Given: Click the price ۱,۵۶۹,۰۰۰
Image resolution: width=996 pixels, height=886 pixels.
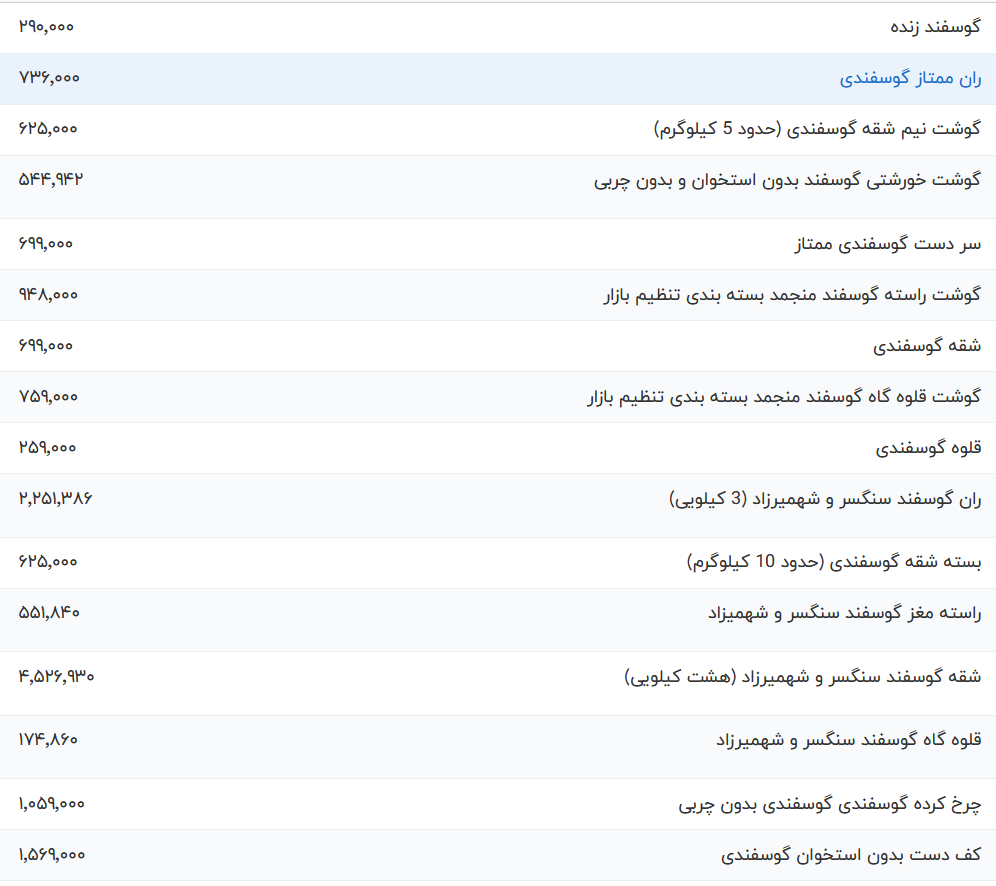Looking at the screenshot, I should (51, 855).
